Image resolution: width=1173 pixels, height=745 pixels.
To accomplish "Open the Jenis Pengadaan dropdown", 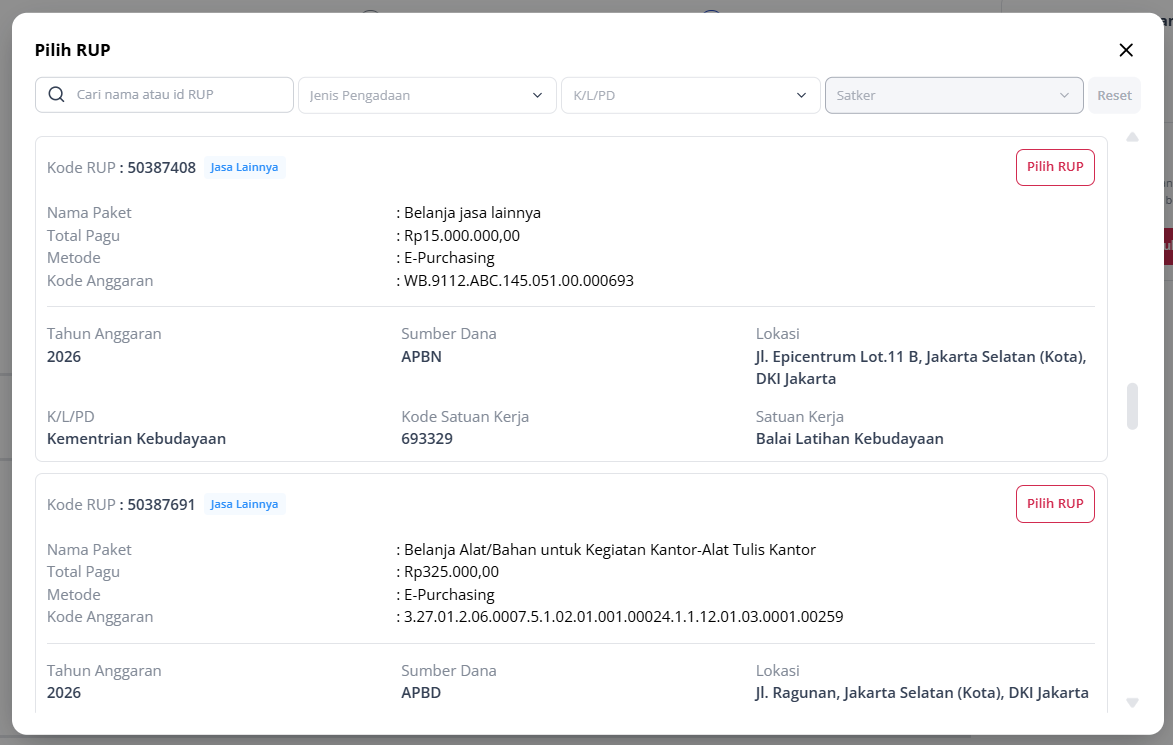I will (x=427, y=95).
